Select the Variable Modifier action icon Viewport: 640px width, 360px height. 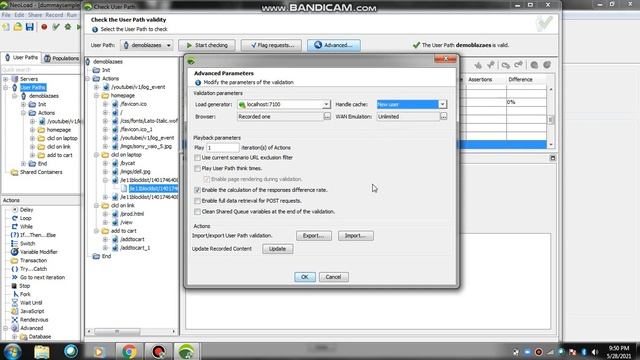pyautogui.click(x=15, y=252)
